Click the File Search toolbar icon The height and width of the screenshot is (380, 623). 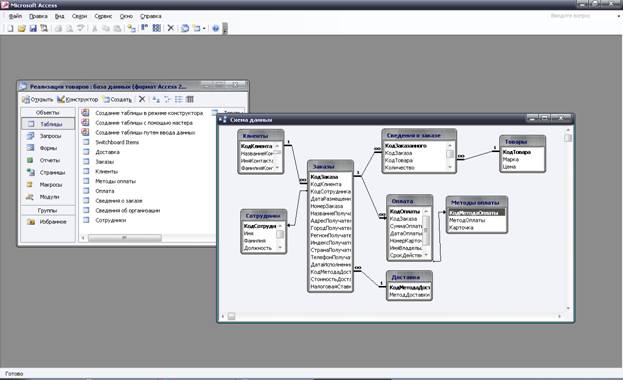tap(44, 28)
